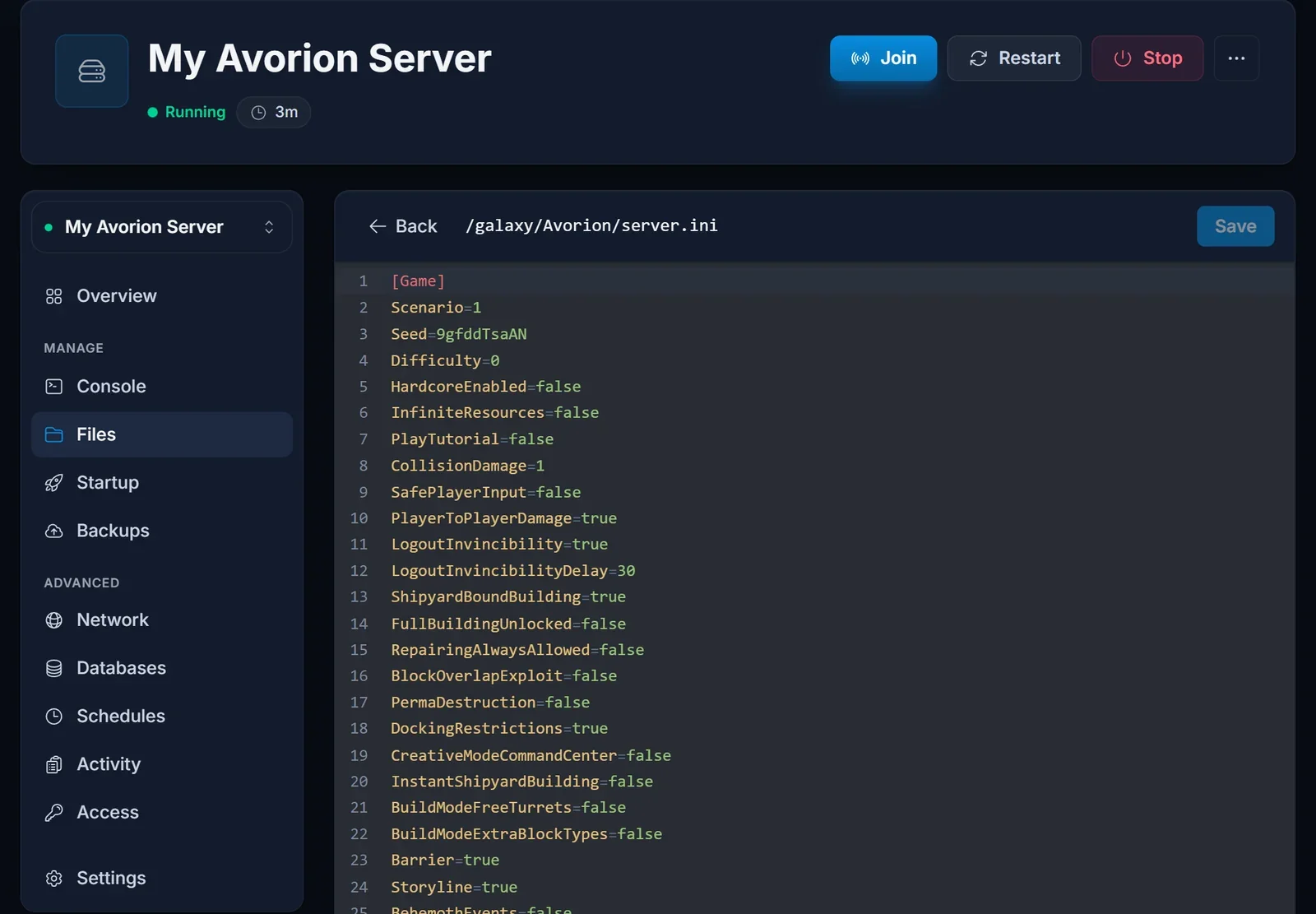Click the Files folder icon

coord(54,434)
